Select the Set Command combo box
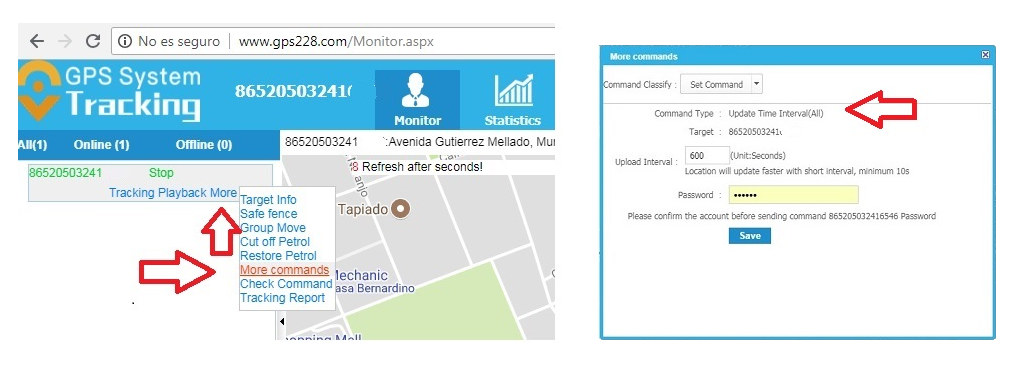Viewport: 1025px width, 375px height. (722, 84)
